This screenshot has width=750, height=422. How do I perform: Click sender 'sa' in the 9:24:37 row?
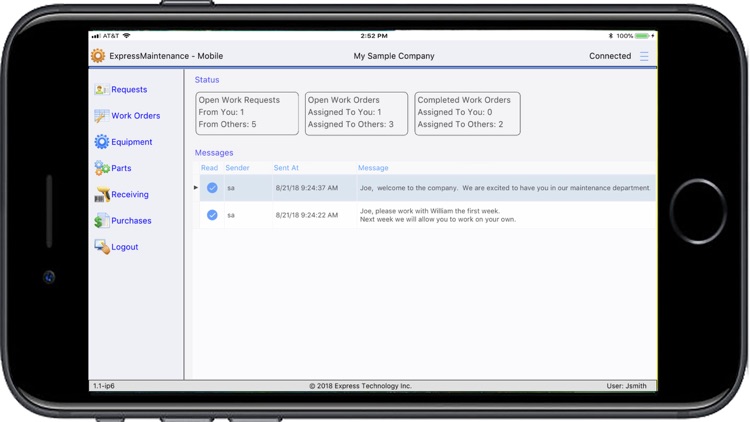point(231,188)
